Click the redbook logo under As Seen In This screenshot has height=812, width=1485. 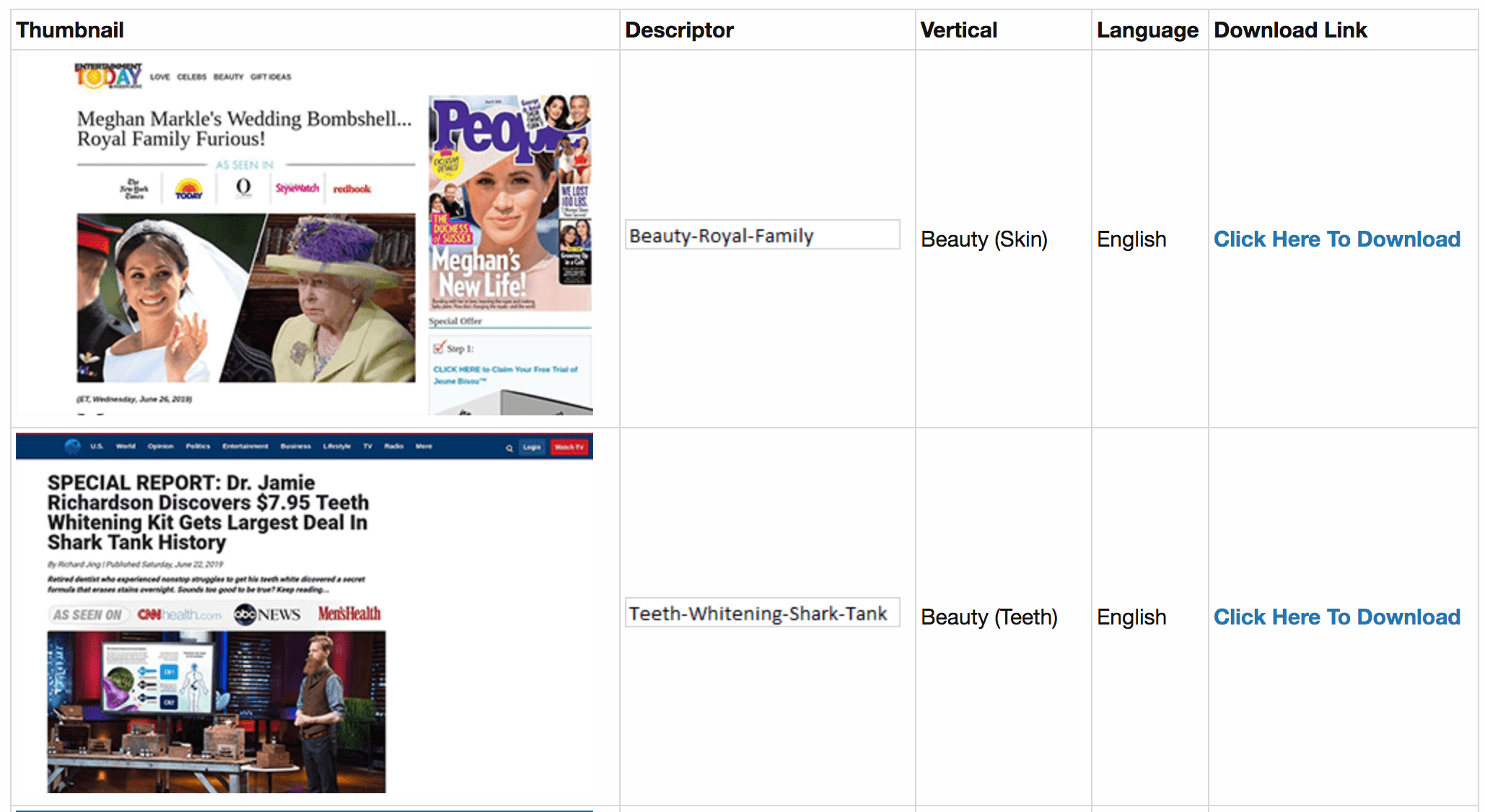[x=352, y=189]
